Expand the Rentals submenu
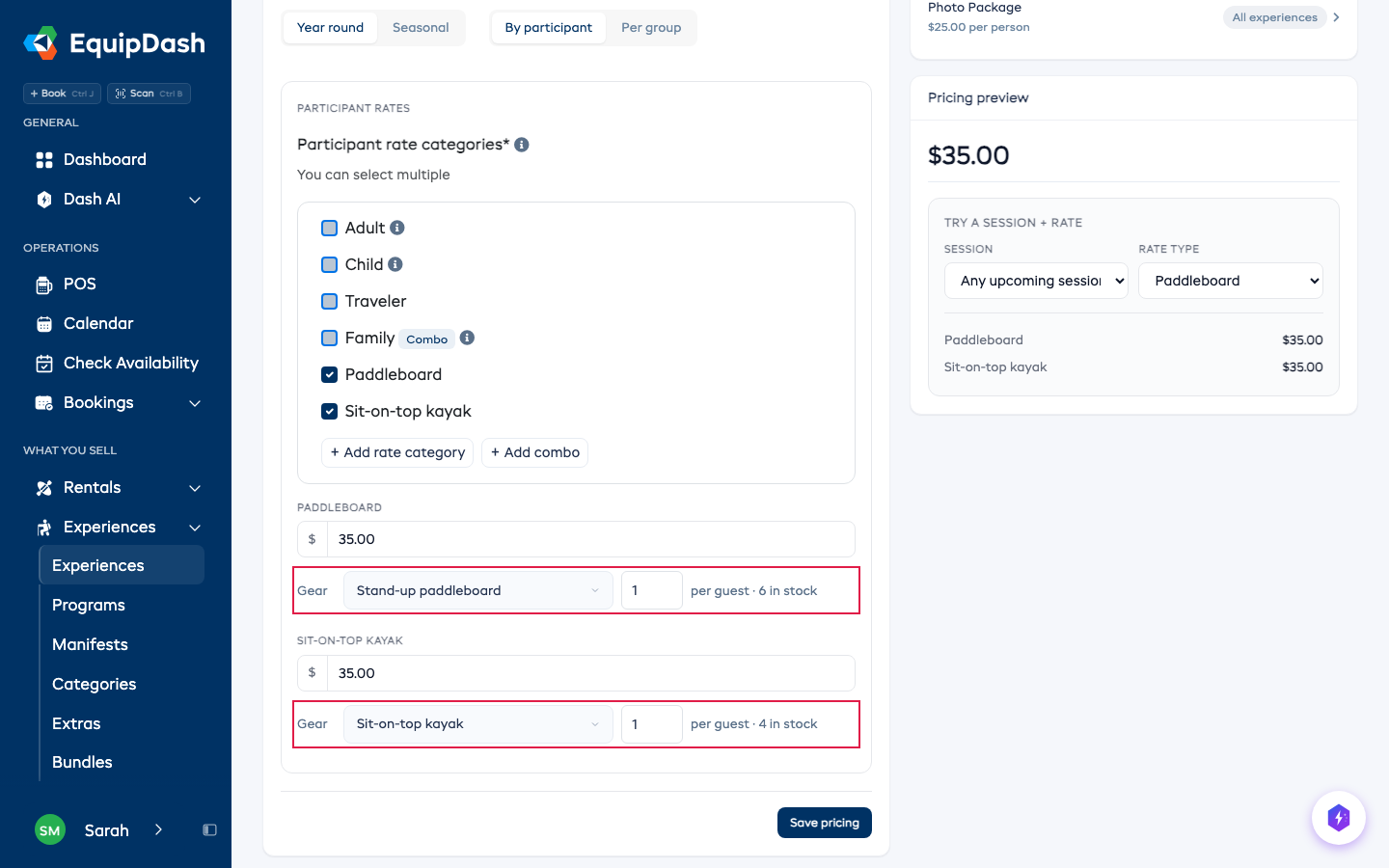The width and height of the screenshot is (1389, 868). click(x=195, y=488)
